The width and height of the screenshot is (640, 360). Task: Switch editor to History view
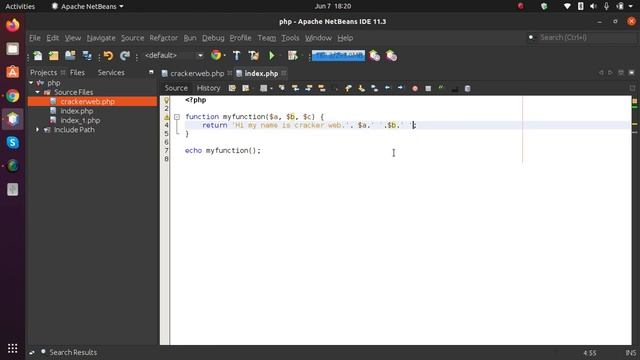[208, 88]
